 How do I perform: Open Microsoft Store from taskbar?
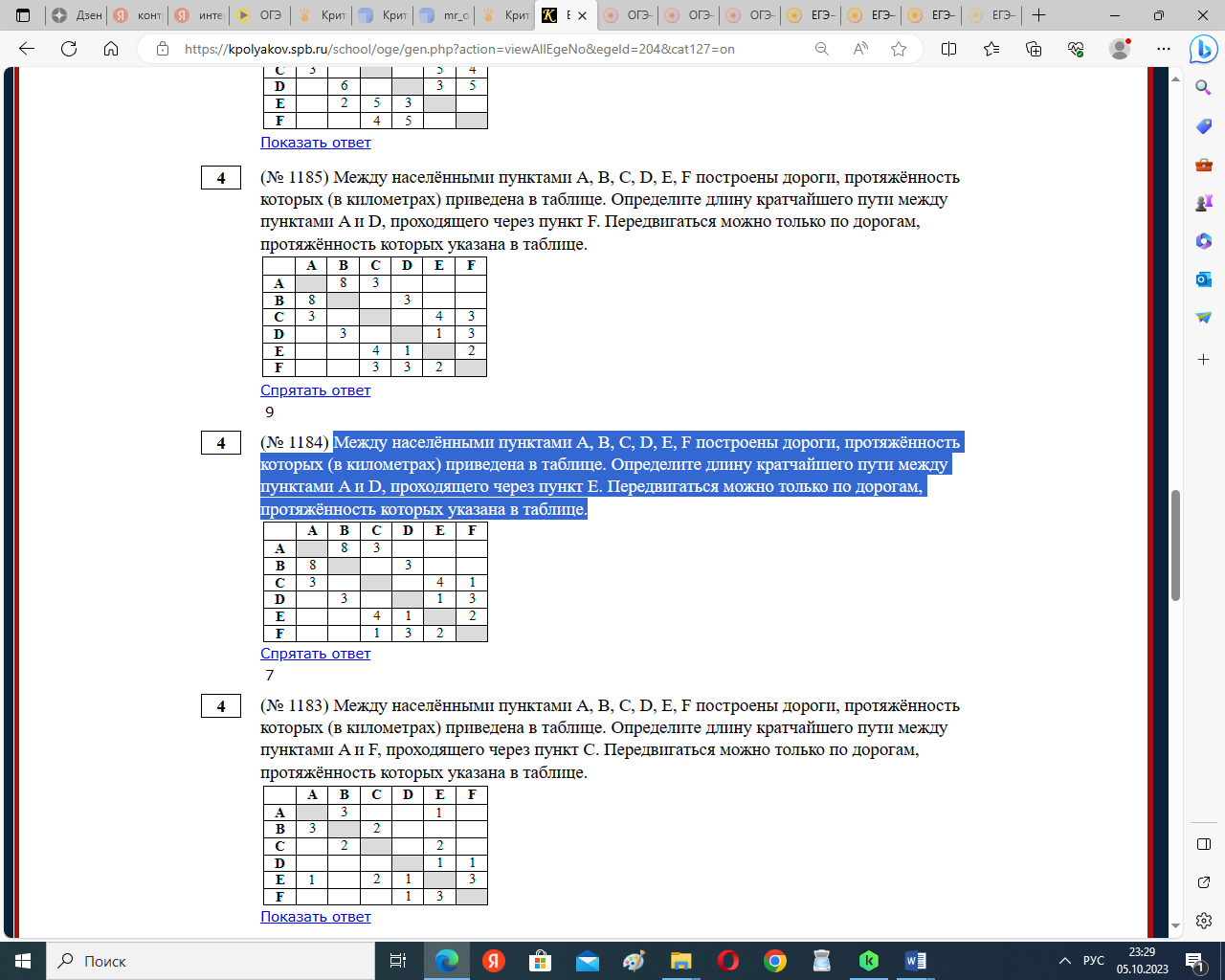click(x=541, y=961)
